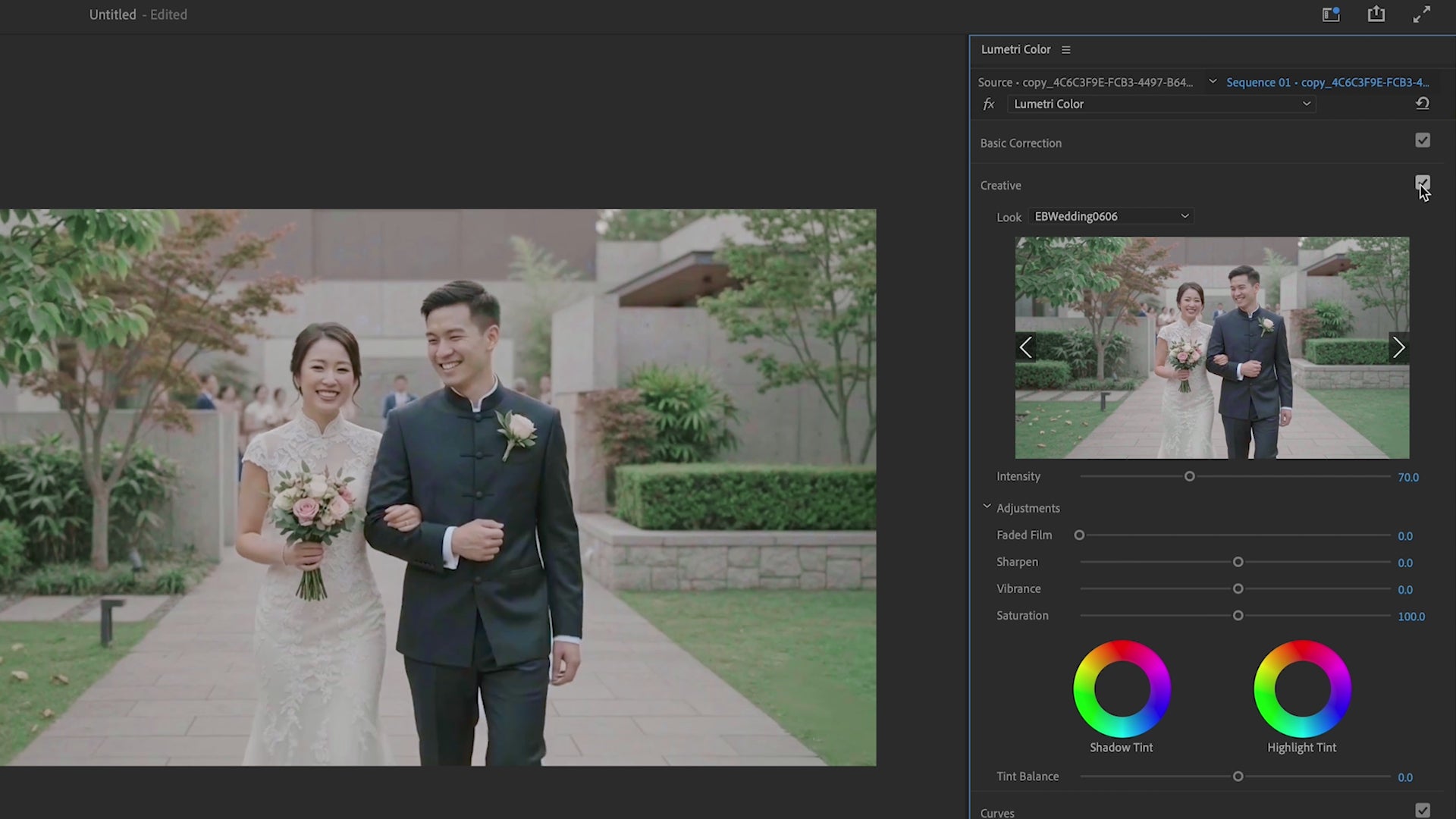Select the Source clip tab

pyautogui.click(x=1085, y=83)
